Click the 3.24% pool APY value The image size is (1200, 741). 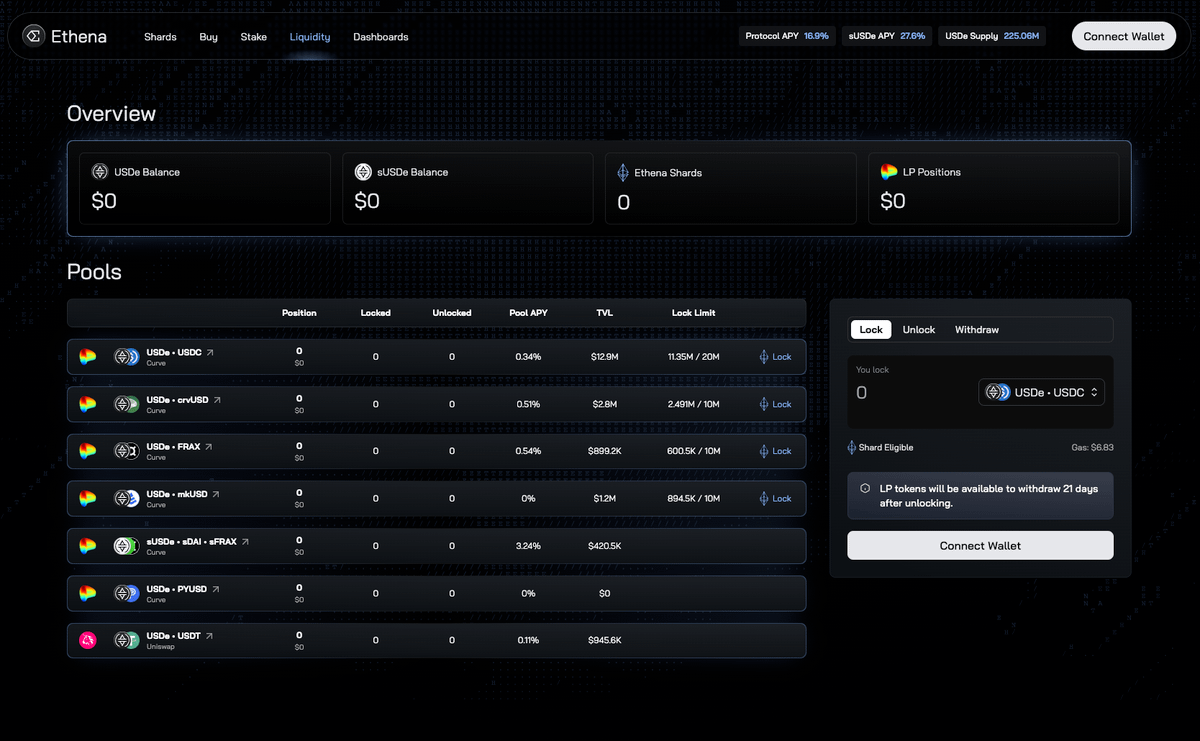(x=528, y=546)
